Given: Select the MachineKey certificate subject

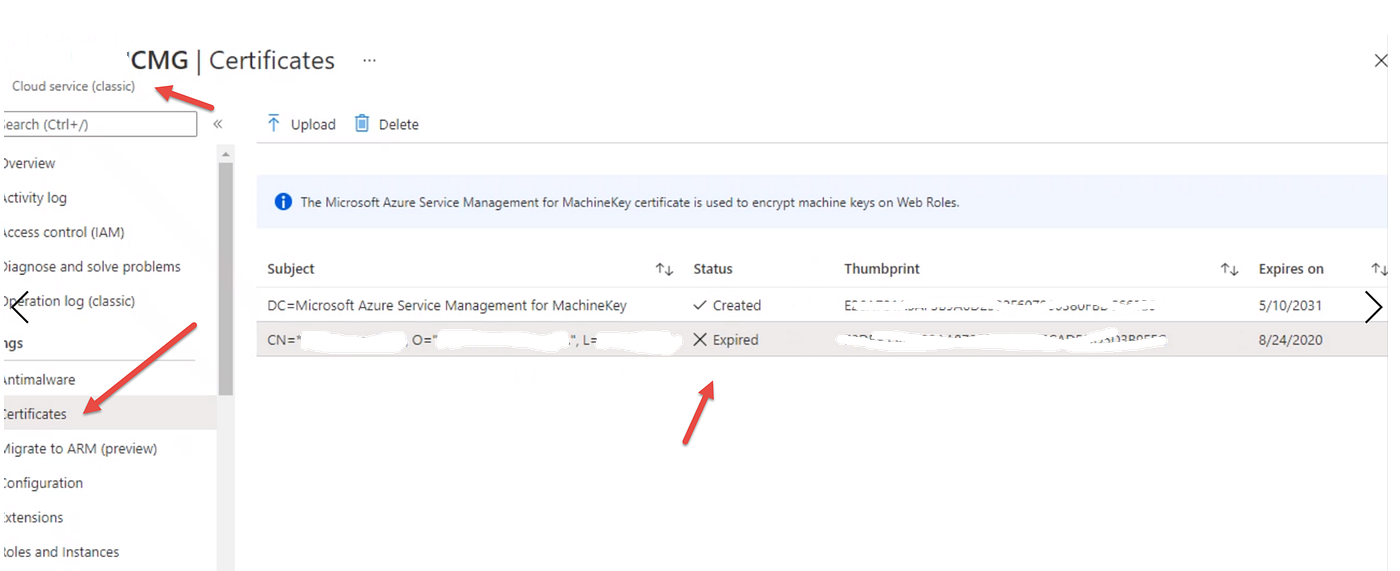Looking at the screenshot, I should (x=447, y=305).
